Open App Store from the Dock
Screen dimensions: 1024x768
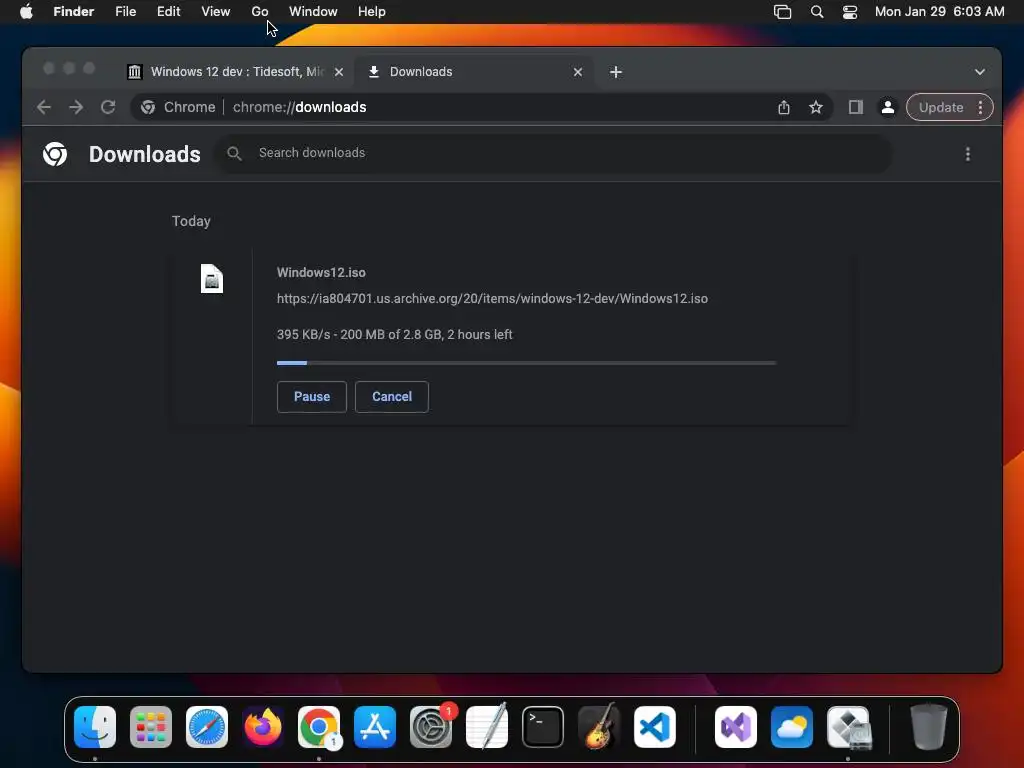[x=375, y=726]
